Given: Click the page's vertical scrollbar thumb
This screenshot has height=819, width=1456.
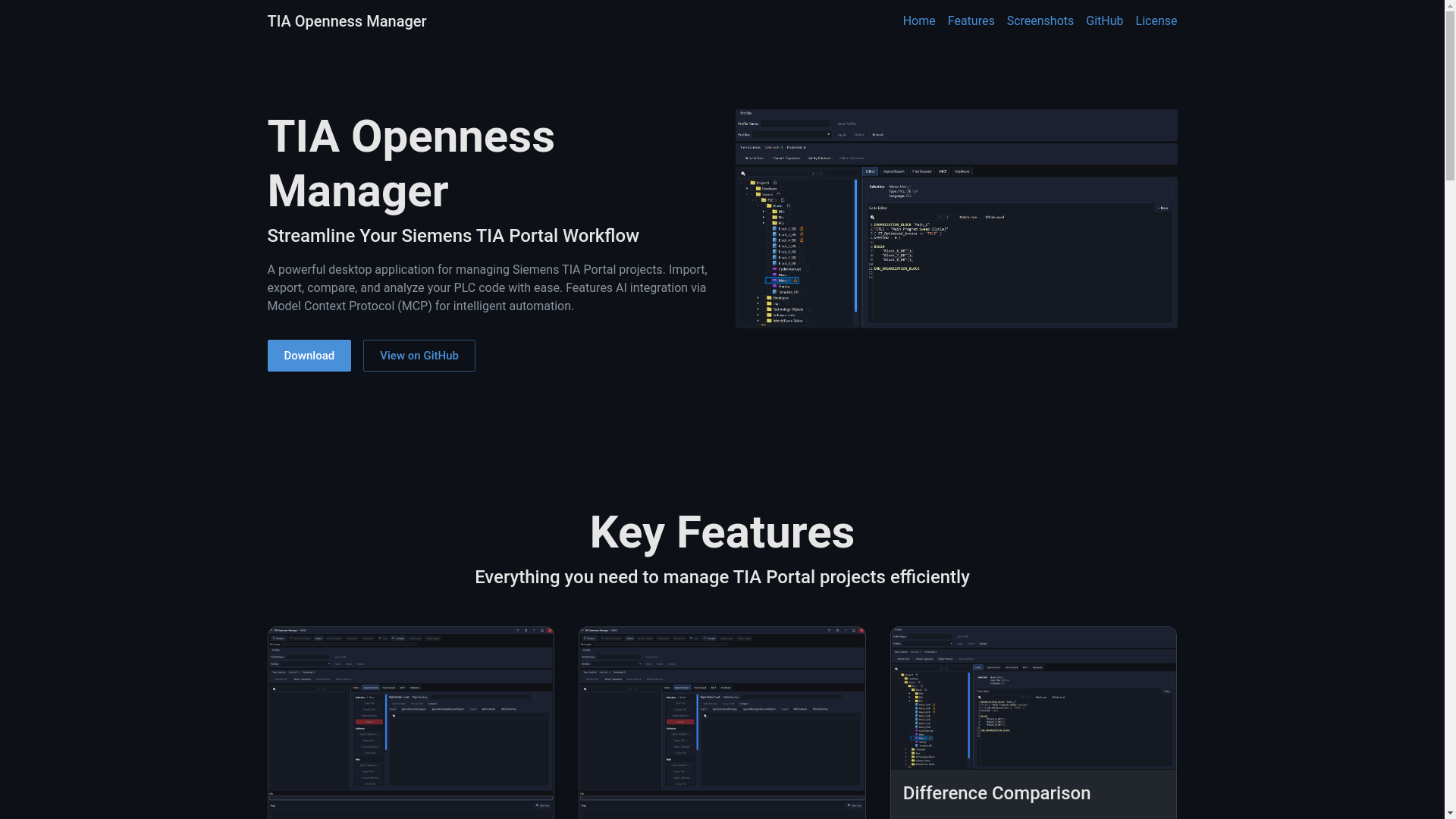Looking at the screenshot, I should pyautogui.click(x=1450, y=95).
